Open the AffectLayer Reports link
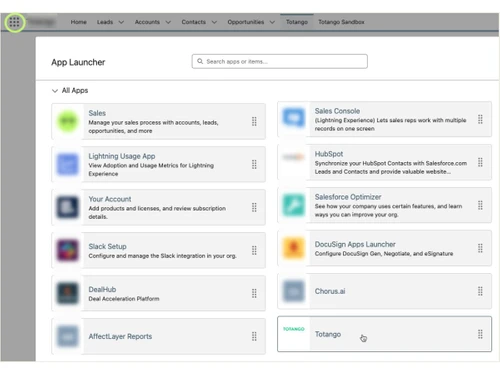 [120, 336]
